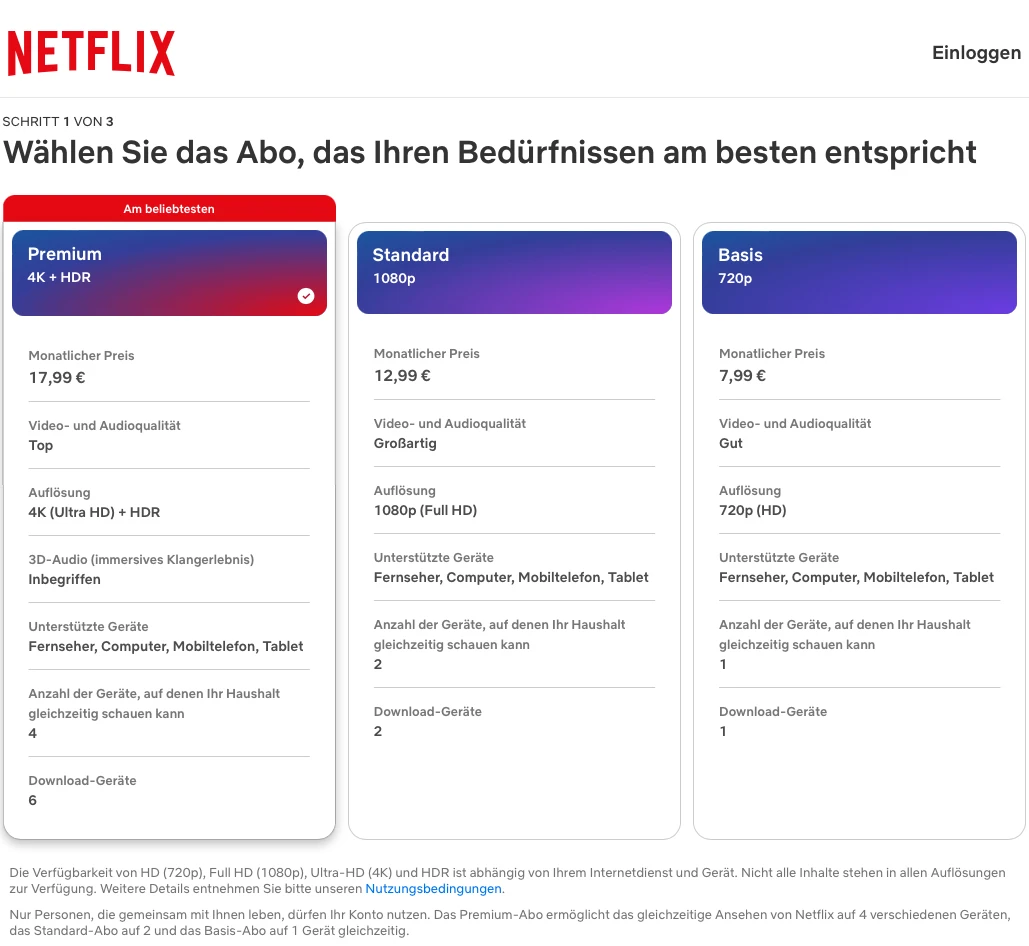The image size is (1029, 946).
Task: Open the Nutzungsbedingungen link
Action: (x=433, y=889)
